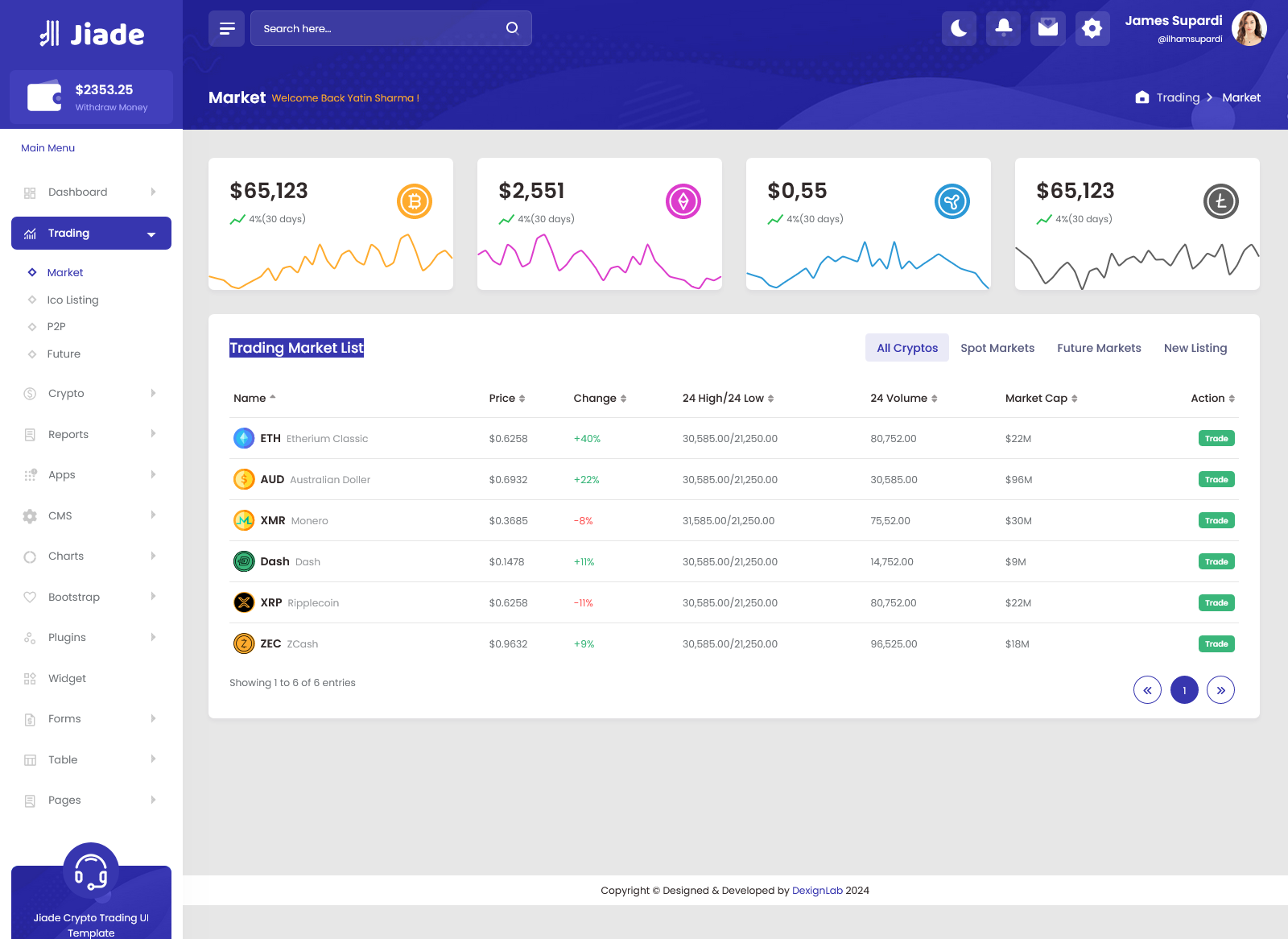Switch to the Spot Markets tab
This screenshot has width=1288, height=939.
pyautogui.click(x=997, y=348)
